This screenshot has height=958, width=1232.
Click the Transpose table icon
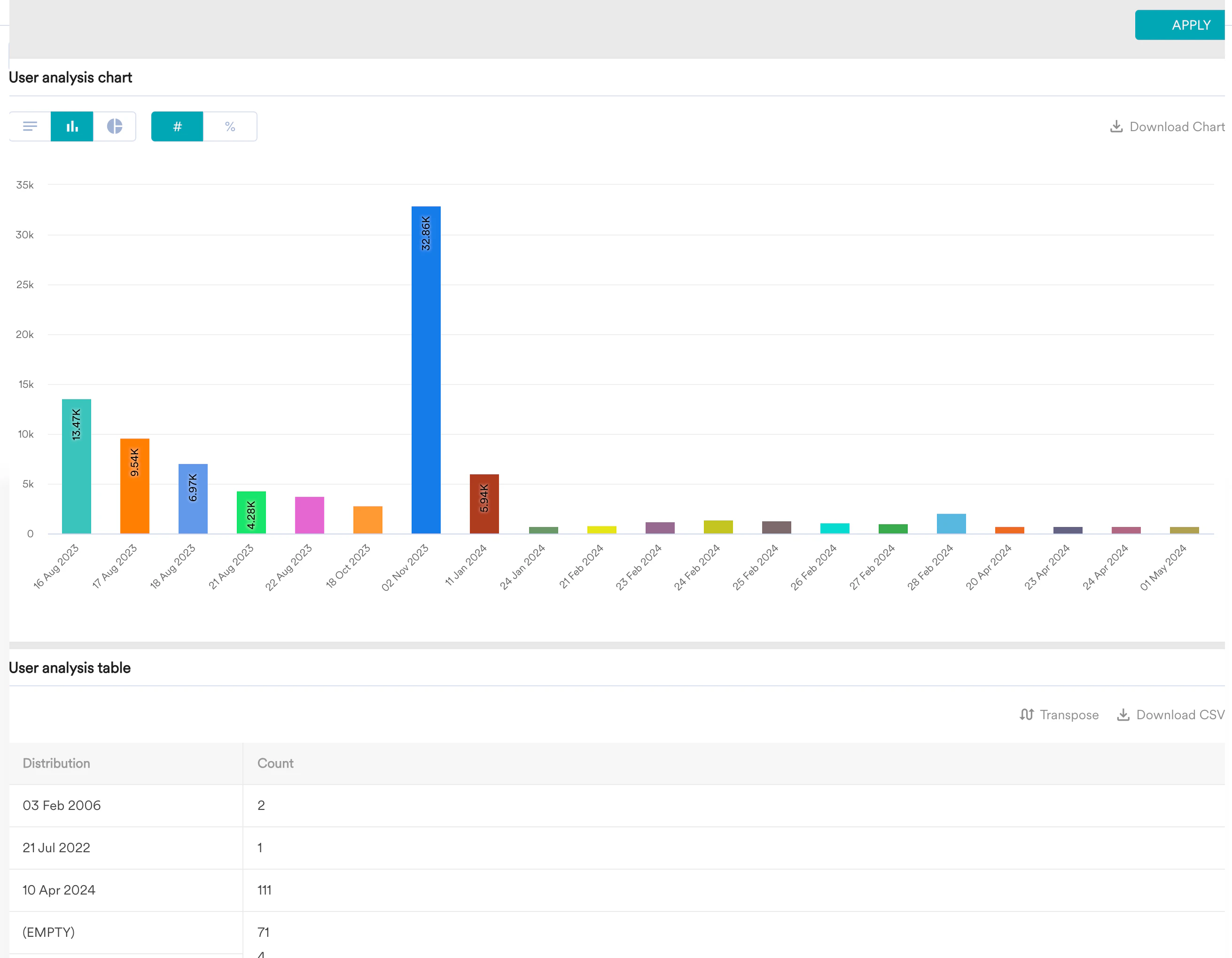pos(1026,715)
